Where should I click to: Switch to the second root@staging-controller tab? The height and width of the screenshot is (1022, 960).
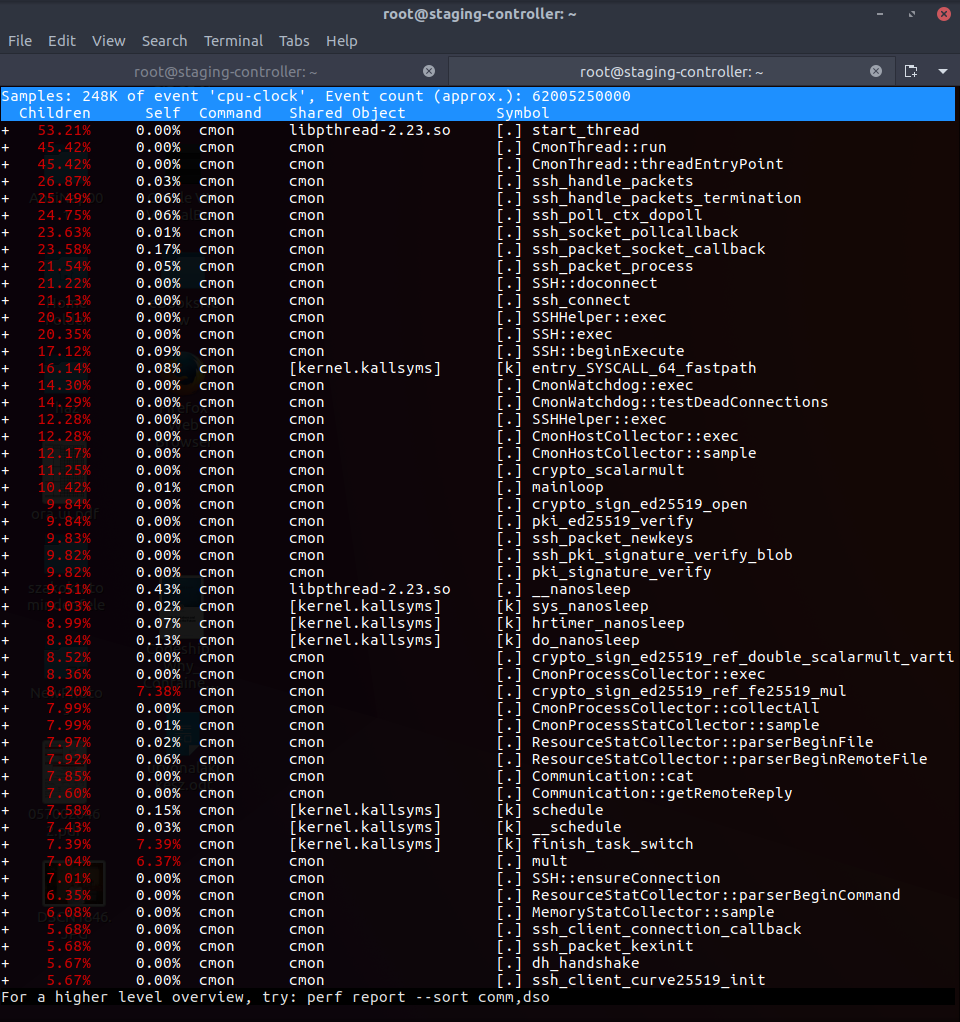click(x=671, y=72)
